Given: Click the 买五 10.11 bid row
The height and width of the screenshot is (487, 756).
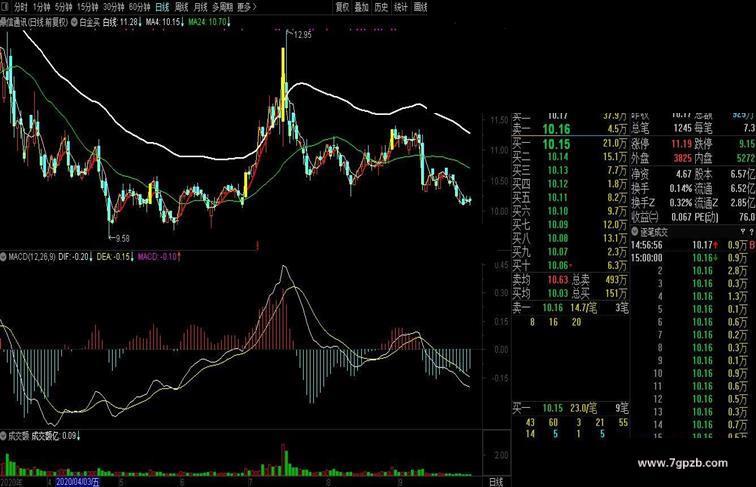Looking at the screenshot, I should 570,197.
